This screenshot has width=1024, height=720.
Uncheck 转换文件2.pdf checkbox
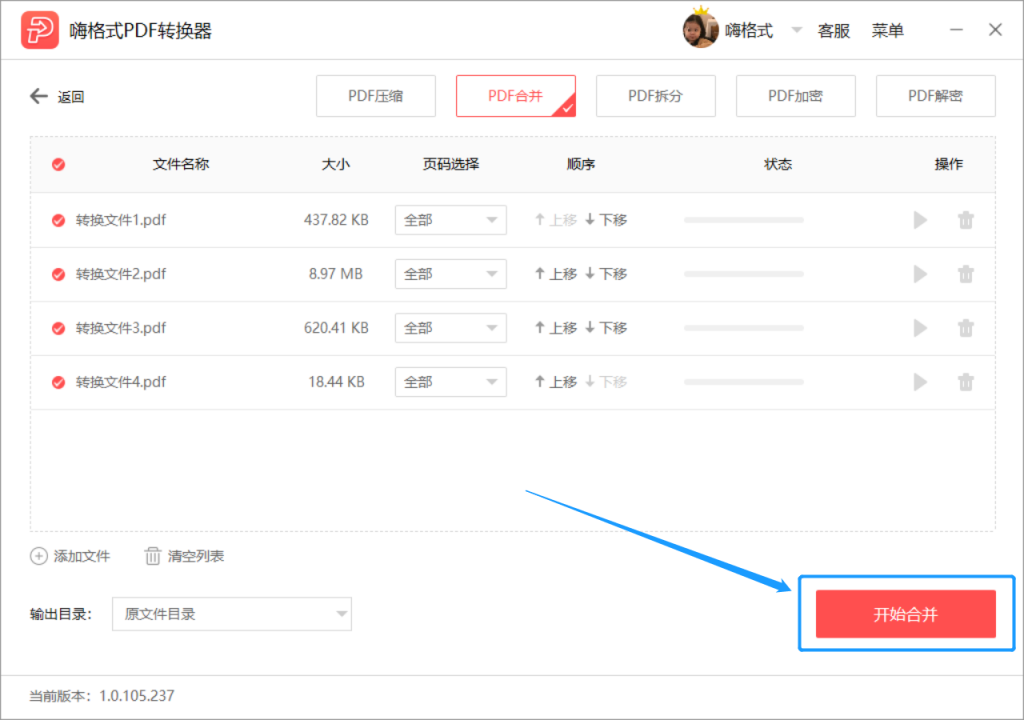(59, 274)
